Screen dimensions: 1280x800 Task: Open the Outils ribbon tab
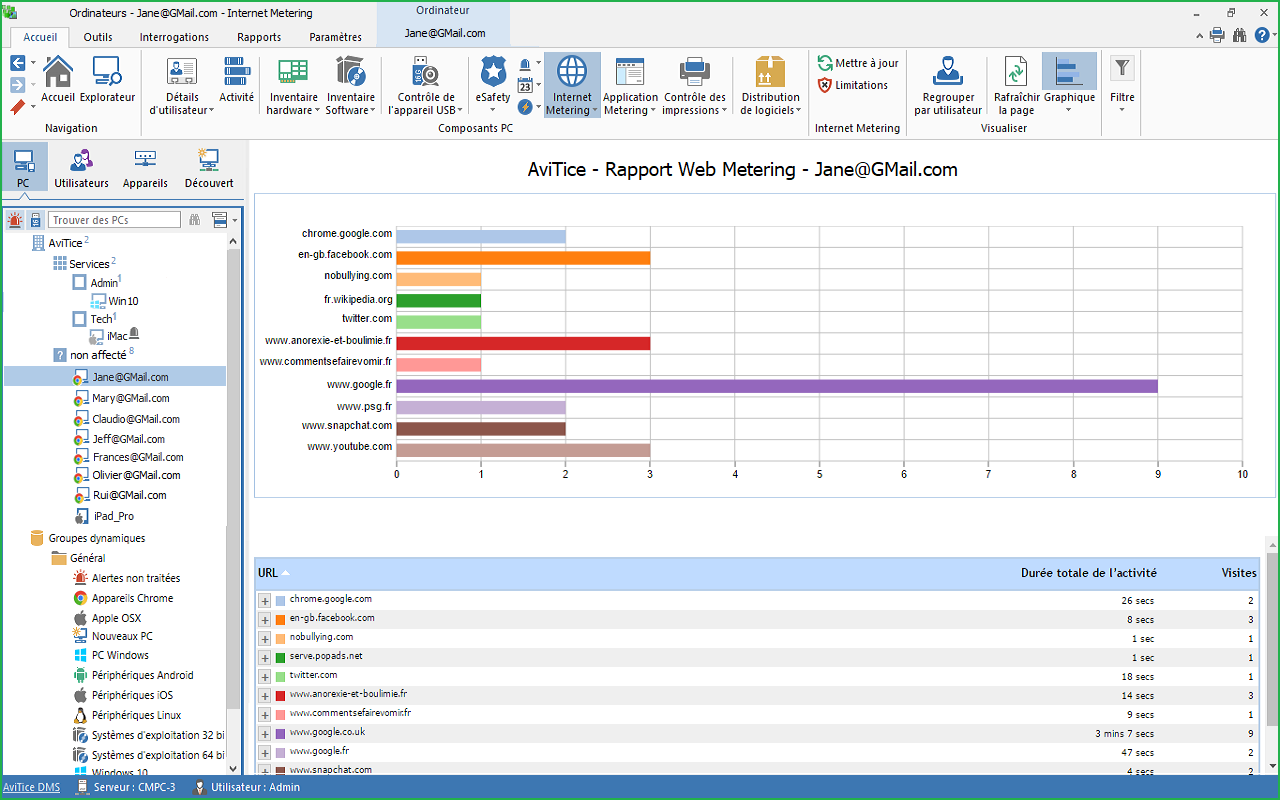coord(98,37)
